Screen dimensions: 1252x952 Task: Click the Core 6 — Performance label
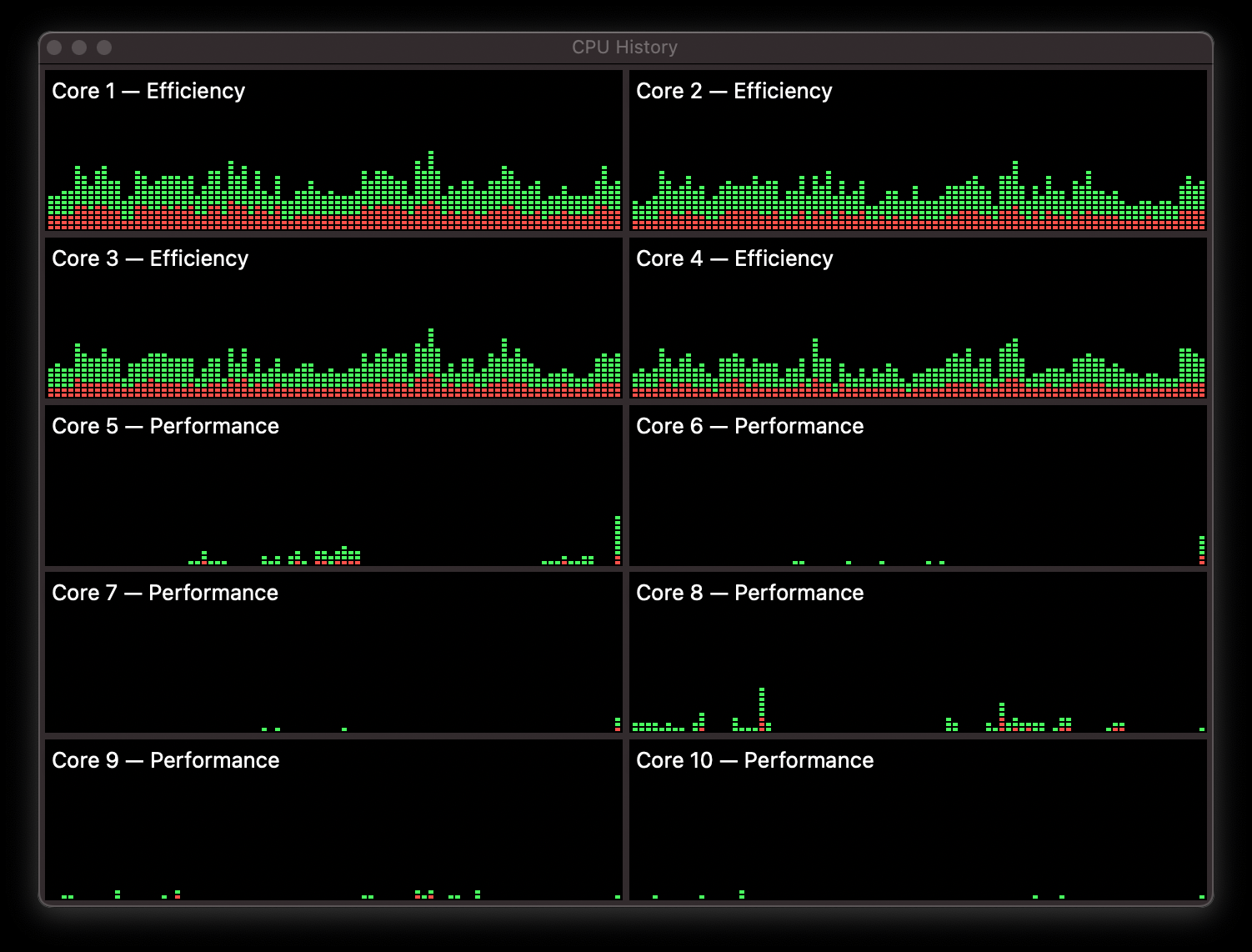750,426
